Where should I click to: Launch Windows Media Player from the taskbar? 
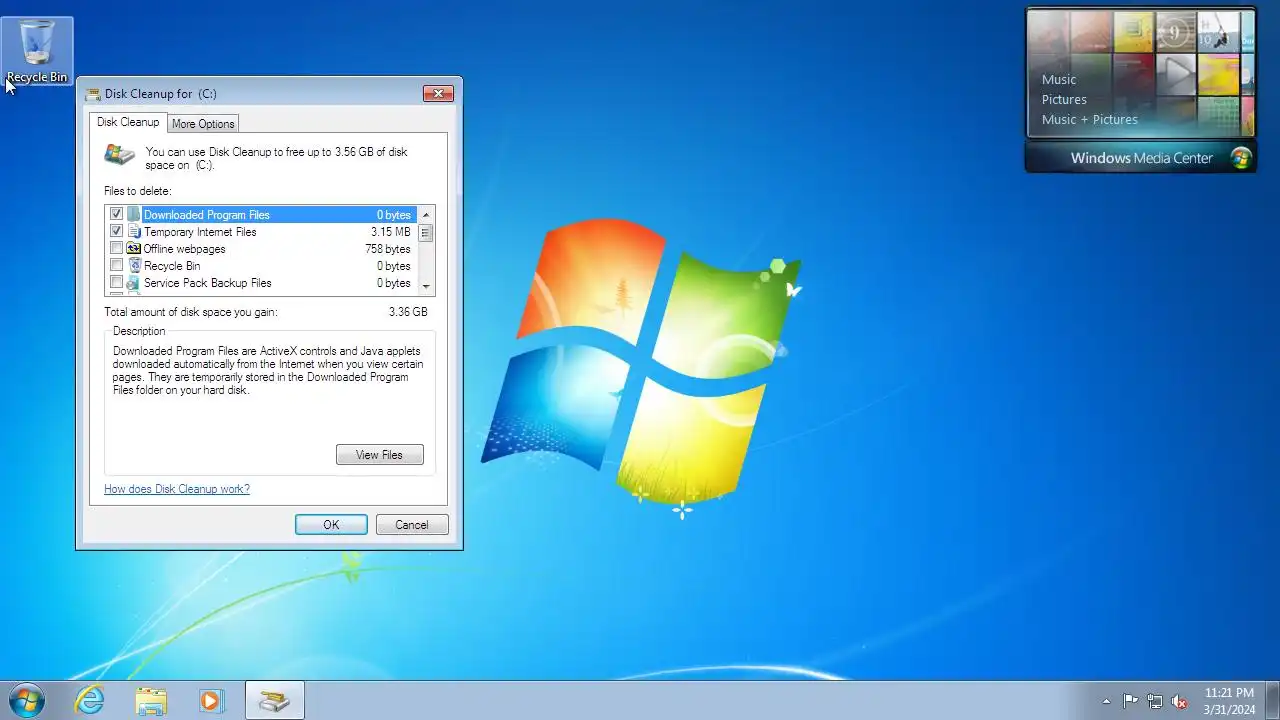click(x=211, y=700)
